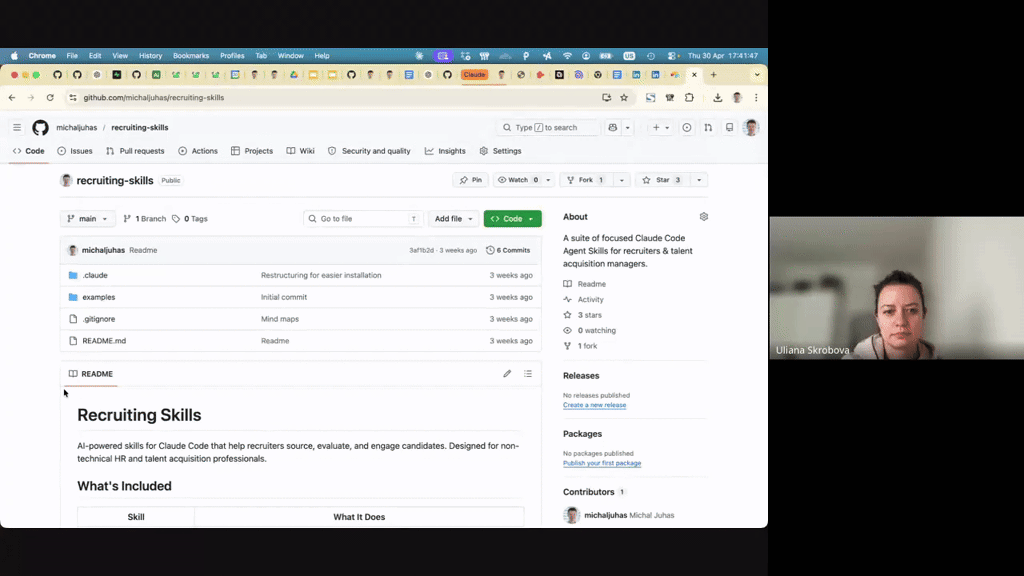Open the notifications inbox icon

click(x=729, y=127)
